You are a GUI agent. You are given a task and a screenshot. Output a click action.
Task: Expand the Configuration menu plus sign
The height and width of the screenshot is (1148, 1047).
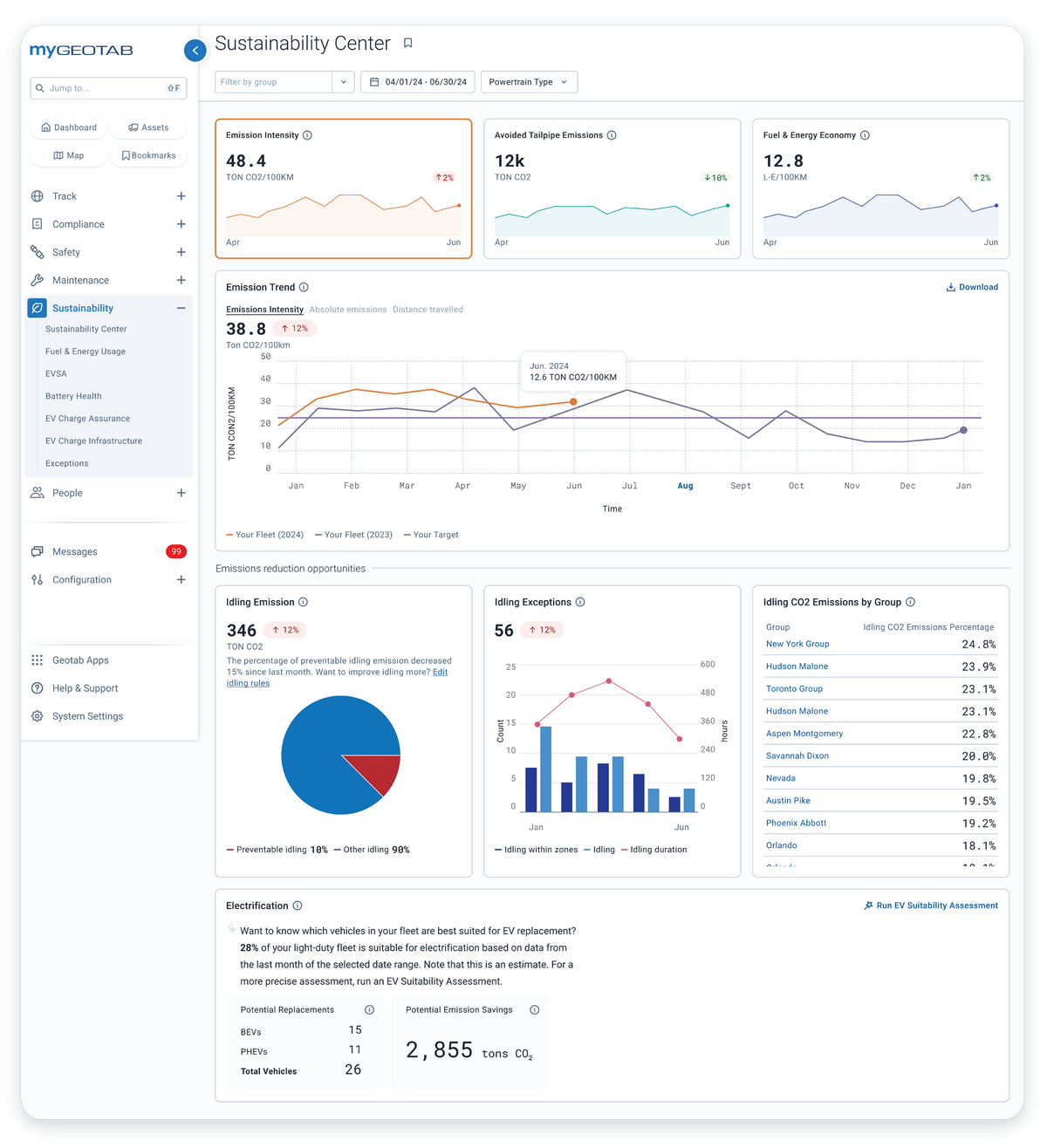(181, 579)
